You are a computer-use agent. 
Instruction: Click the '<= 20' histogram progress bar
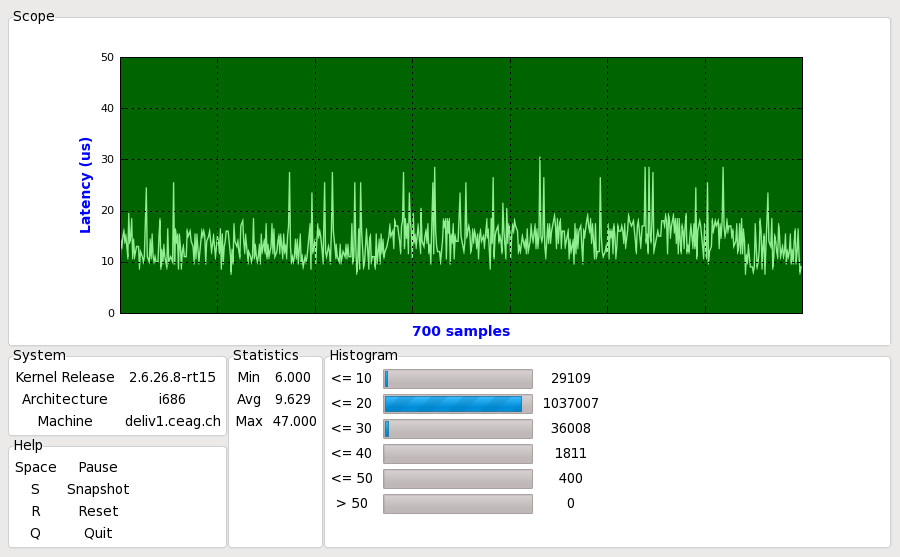[x=458, y=404]
